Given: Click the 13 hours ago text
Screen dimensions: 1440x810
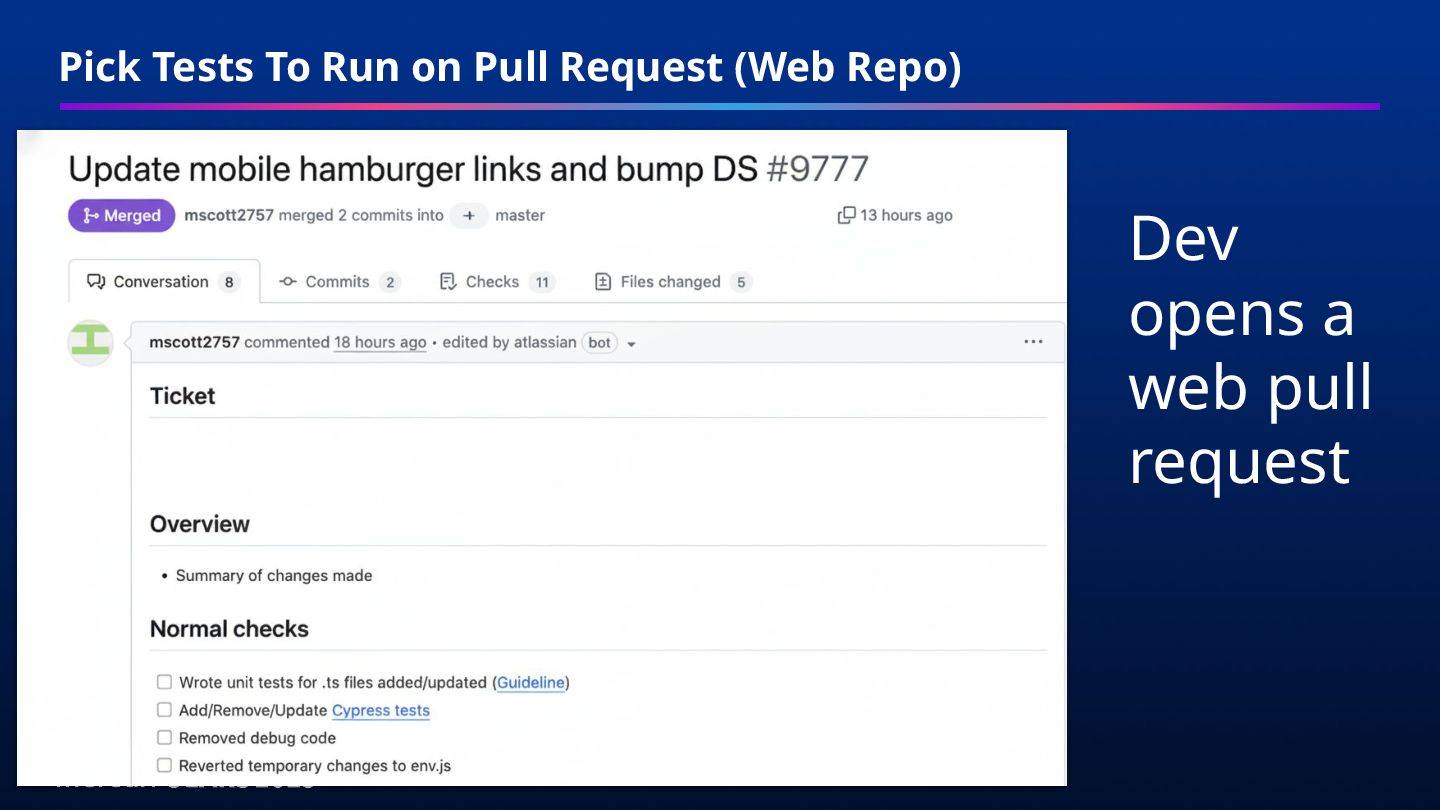Looking at the screenshot, I should (x=906, y=215).
